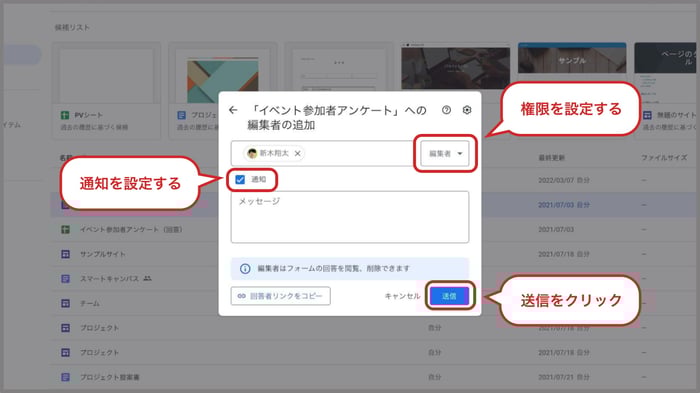The height and width of the screenshot is (393, 700).
Task: Select the PVシート suggestion card
Action: click(x=106, y=91)
